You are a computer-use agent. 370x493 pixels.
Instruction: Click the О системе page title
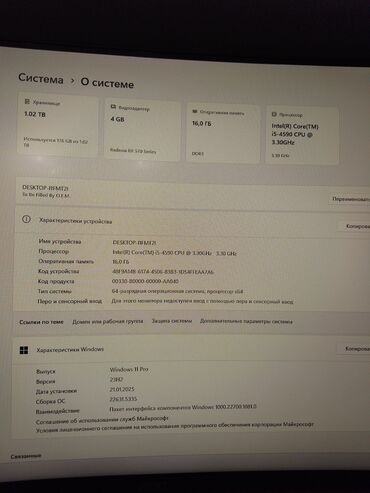[x=107, y=83]
